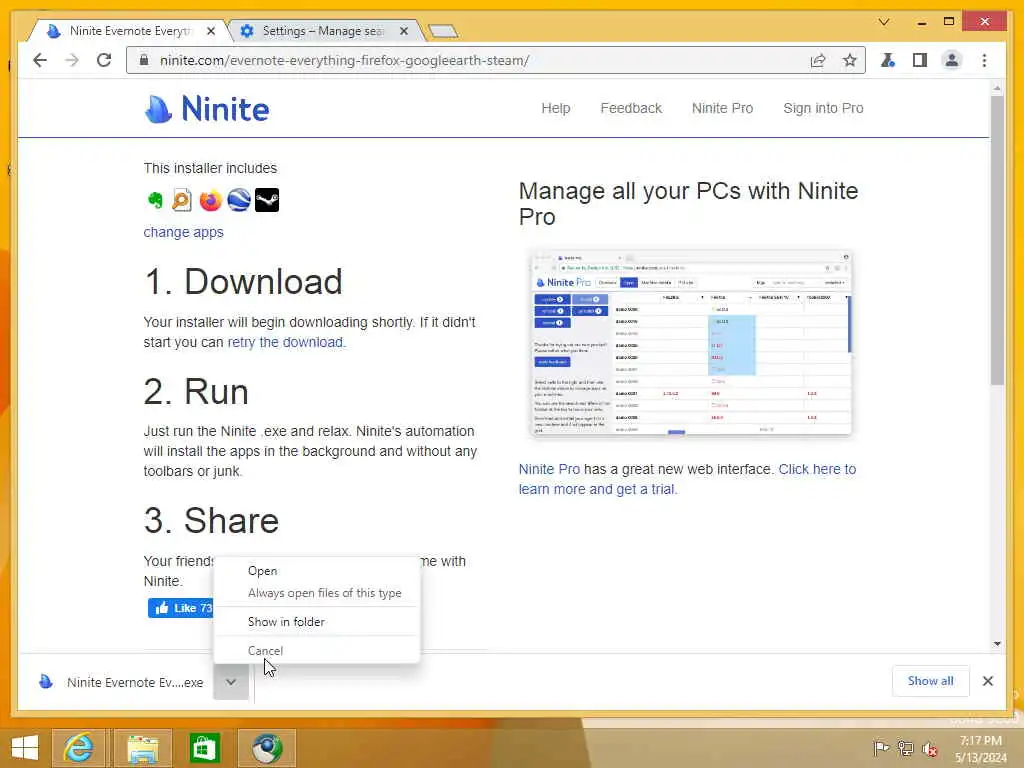Open File Explorer from the taskbar
The image size is (1024, 768).
143,748
